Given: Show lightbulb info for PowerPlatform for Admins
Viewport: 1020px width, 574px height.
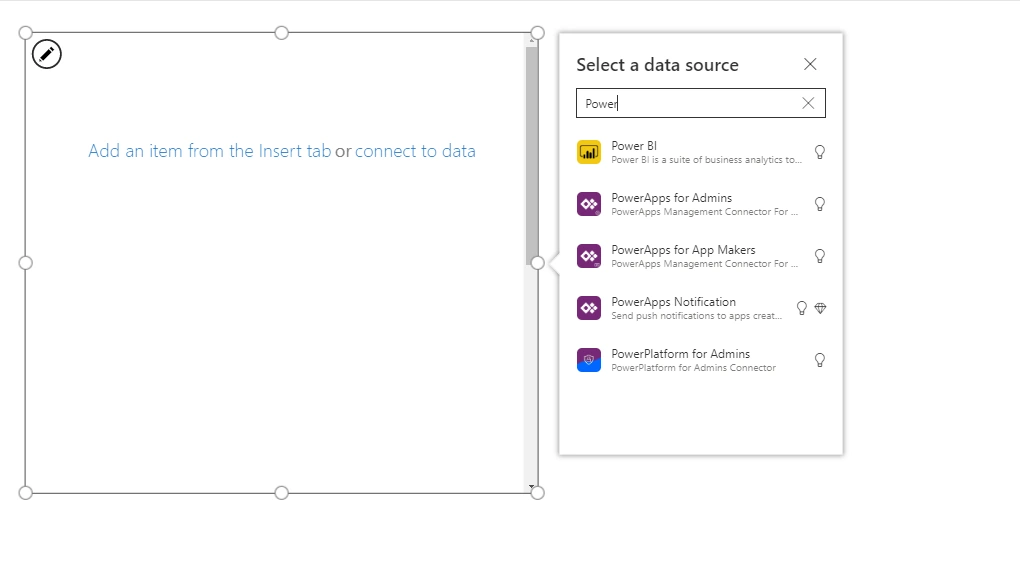Looking at the screenshot, I should (x=820, y=361).
